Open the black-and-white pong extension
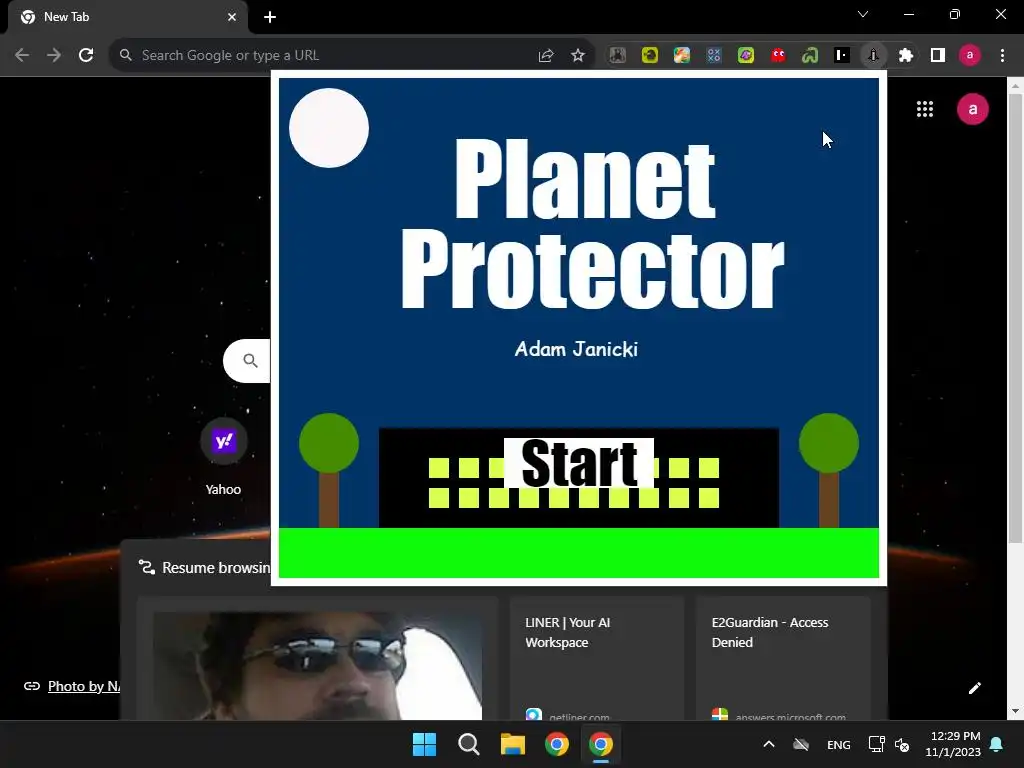 click(x=842, y=56)
